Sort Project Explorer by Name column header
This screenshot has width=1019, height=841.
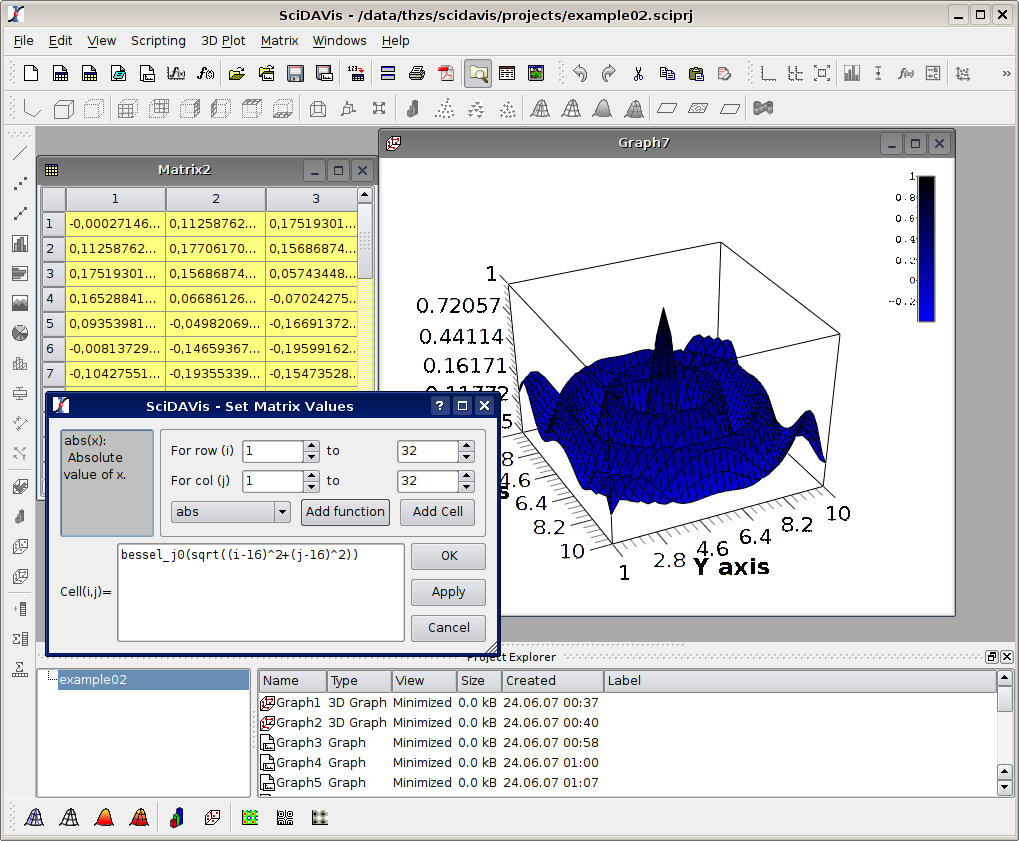292,680
